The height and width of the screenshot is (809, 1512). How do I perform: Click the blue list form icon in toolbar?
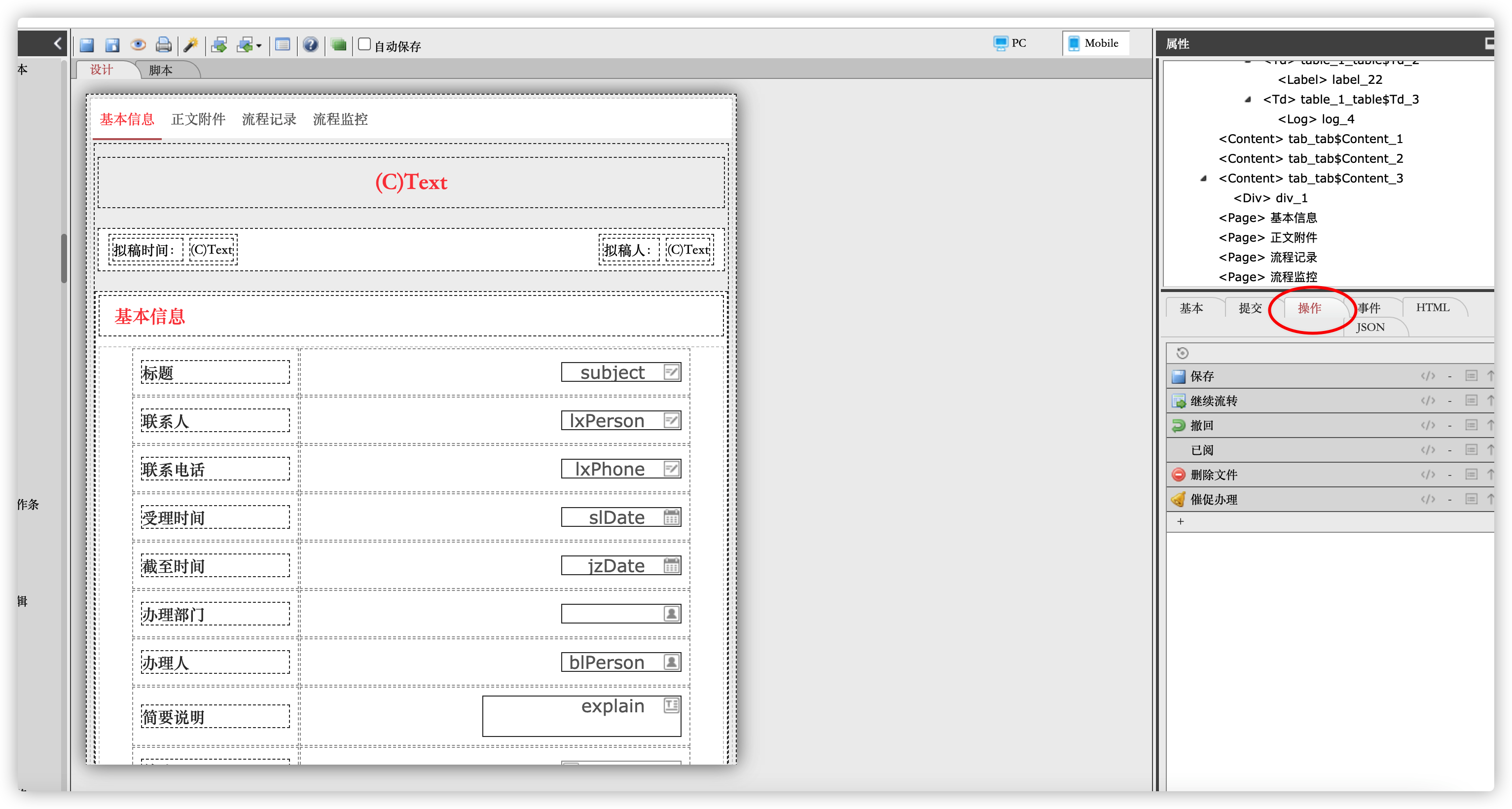283,44
